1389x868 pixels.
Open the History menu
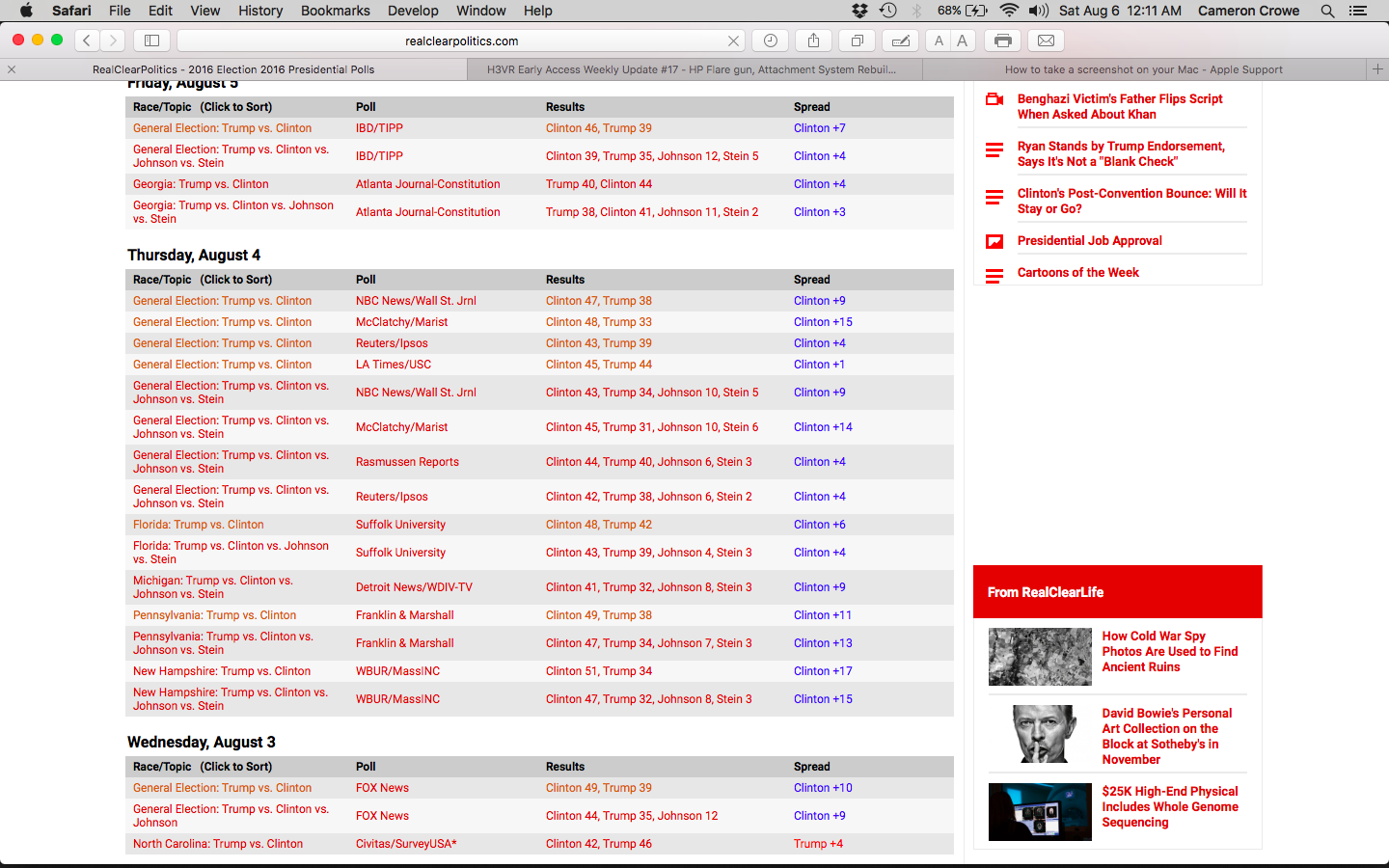[x=260, y=11]
